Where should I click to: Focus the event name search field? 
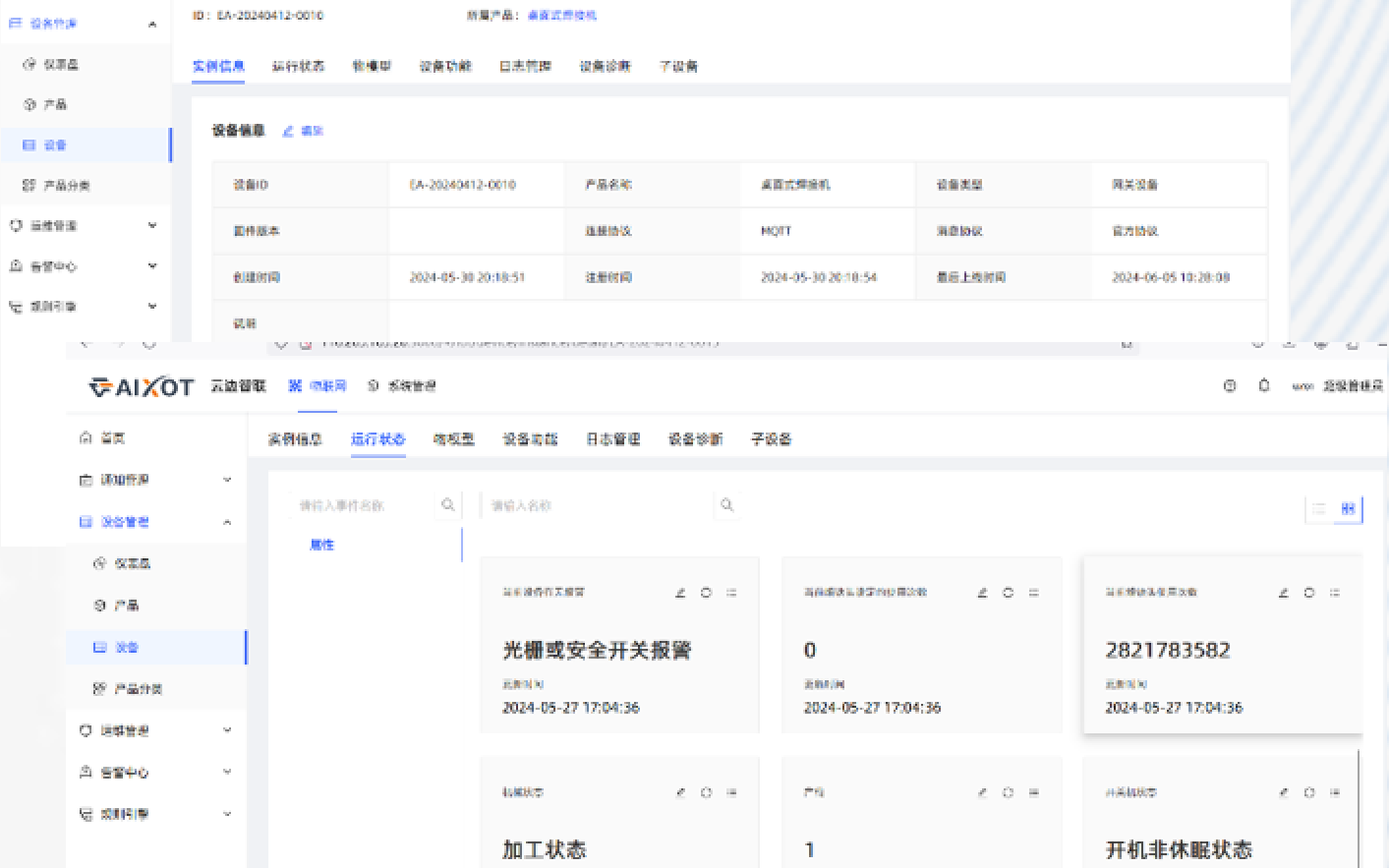coord(363,505)
